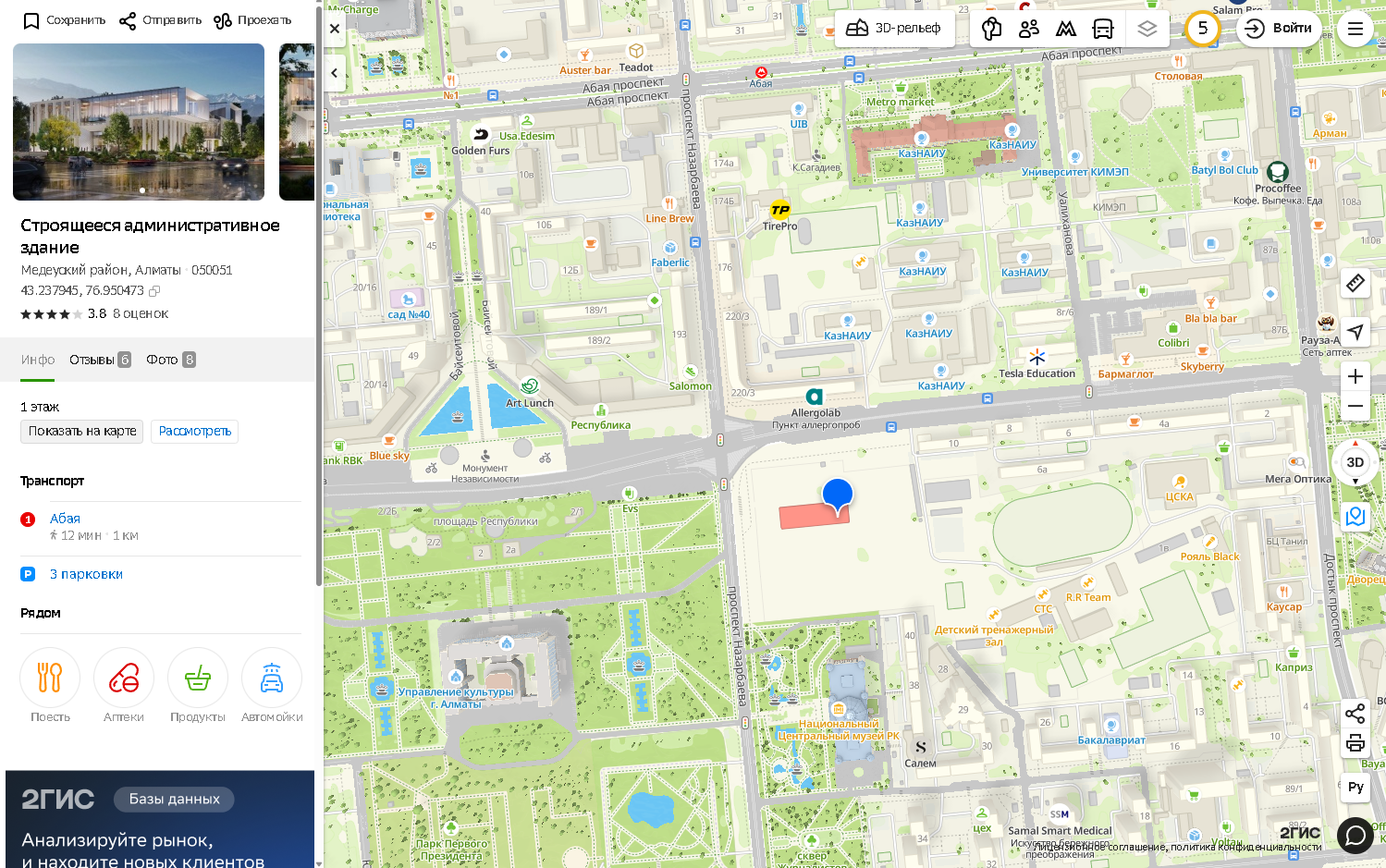Click the Сохранить bookmark button

click(x=64, y=20)
